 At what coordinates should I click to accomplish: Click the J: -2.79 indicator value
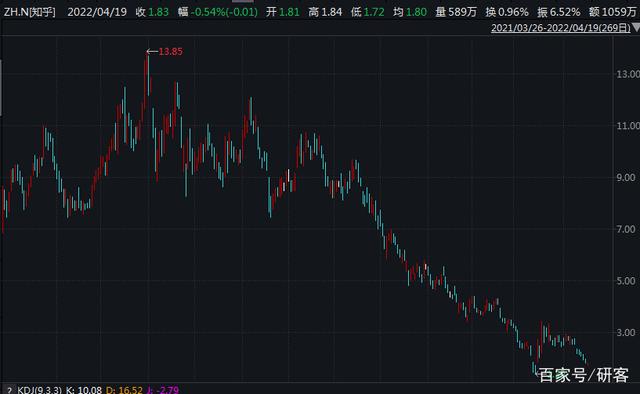point(162,390)
